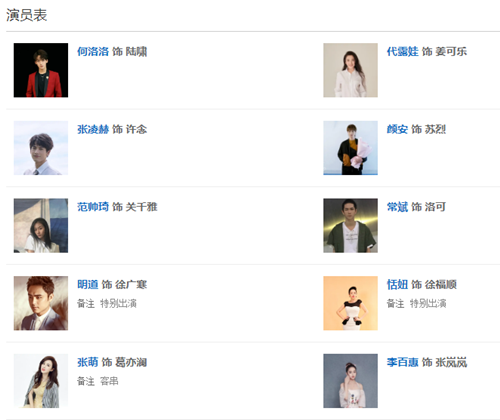Image resolution: width=500 pixels, height=420 pixels.
Task: Open actor link 张萌
Action: 88,362
